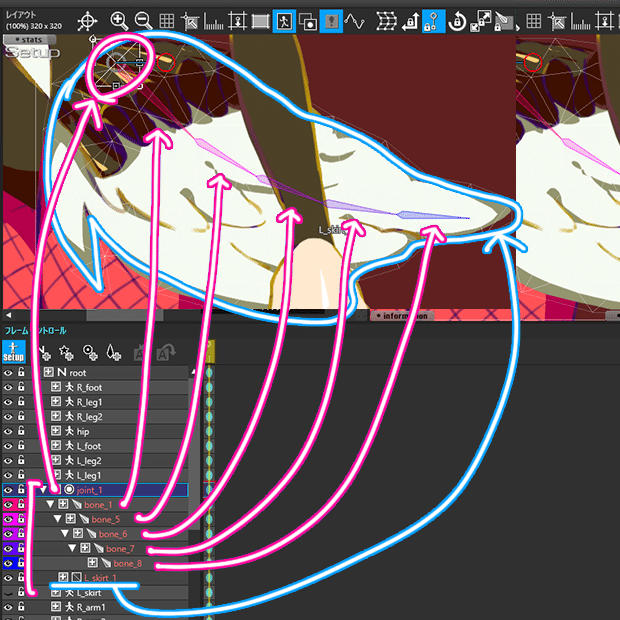Toggle character walking-figure display icon (highlighted blue)

(284, 21)
